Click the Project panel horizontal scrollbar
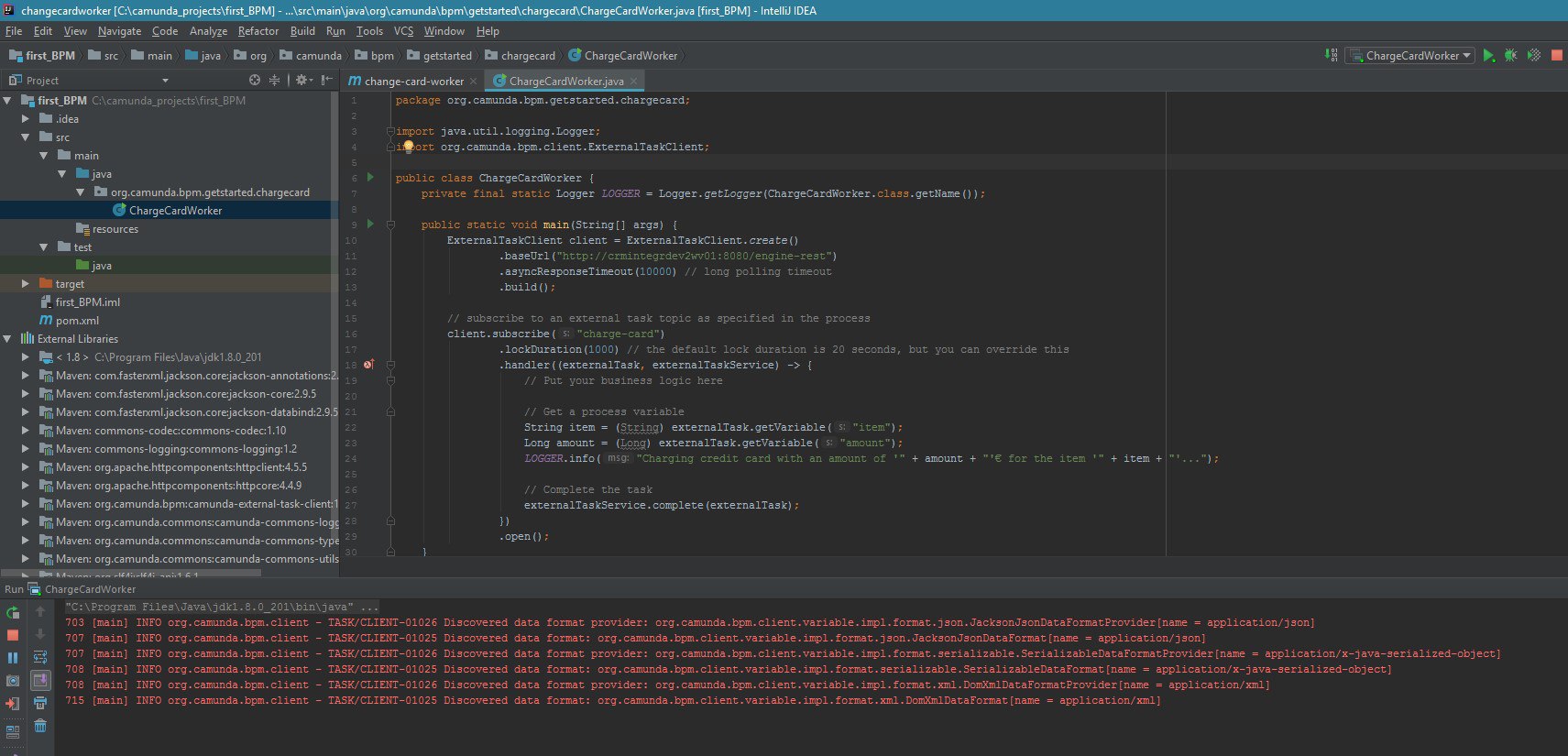 click(x=131, y=574)
